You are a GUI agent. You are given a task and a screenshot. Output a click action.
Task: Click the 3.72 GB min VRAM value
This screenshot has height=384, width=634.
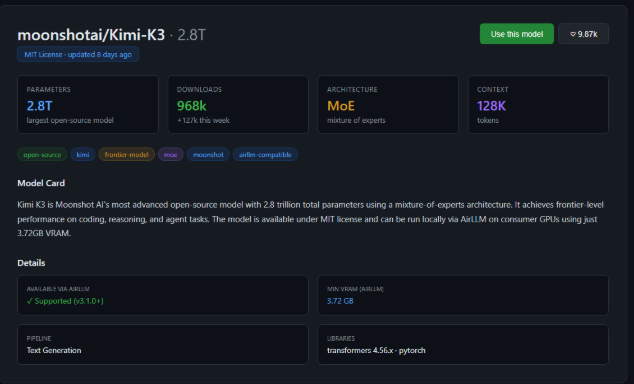coord(340,301)
